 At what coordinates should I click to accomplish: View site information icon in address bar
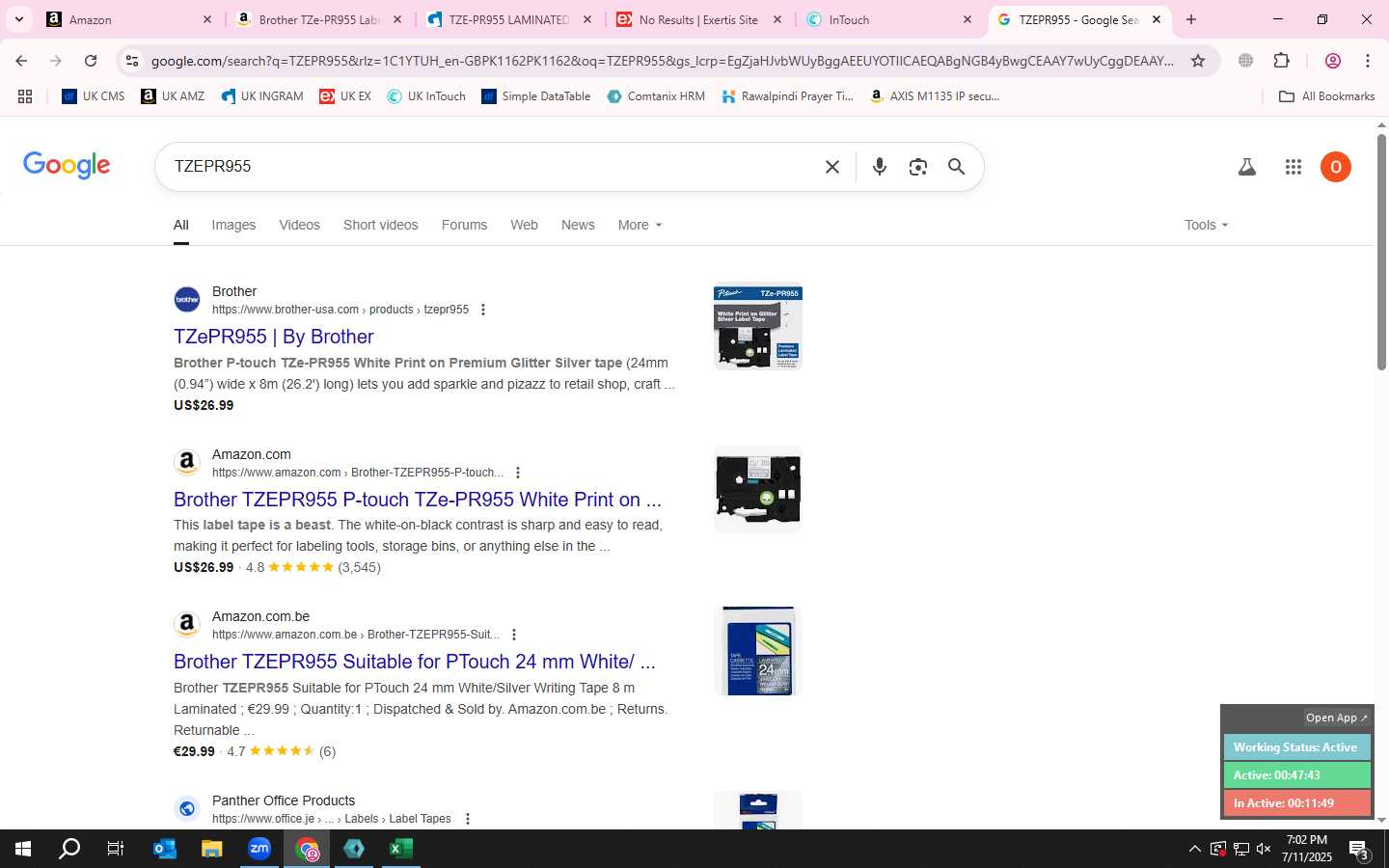click(x=132, y=61)
